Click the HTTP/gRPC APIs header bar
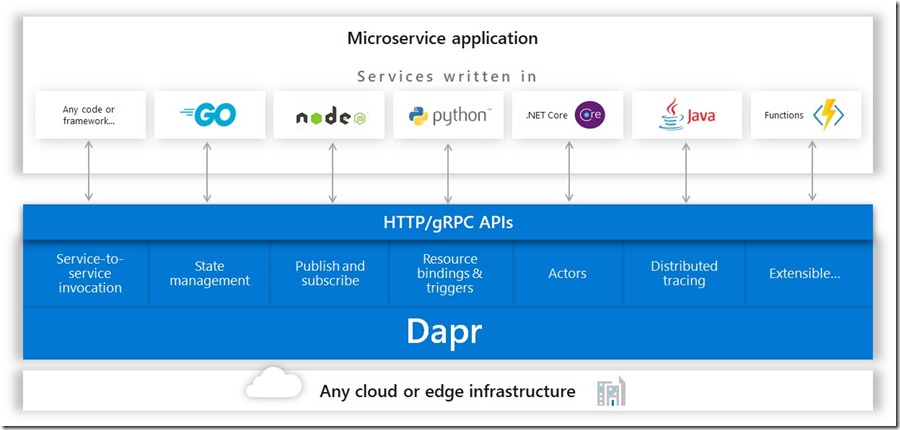Viewport: 900px width, 430px height. pos(448,222)
